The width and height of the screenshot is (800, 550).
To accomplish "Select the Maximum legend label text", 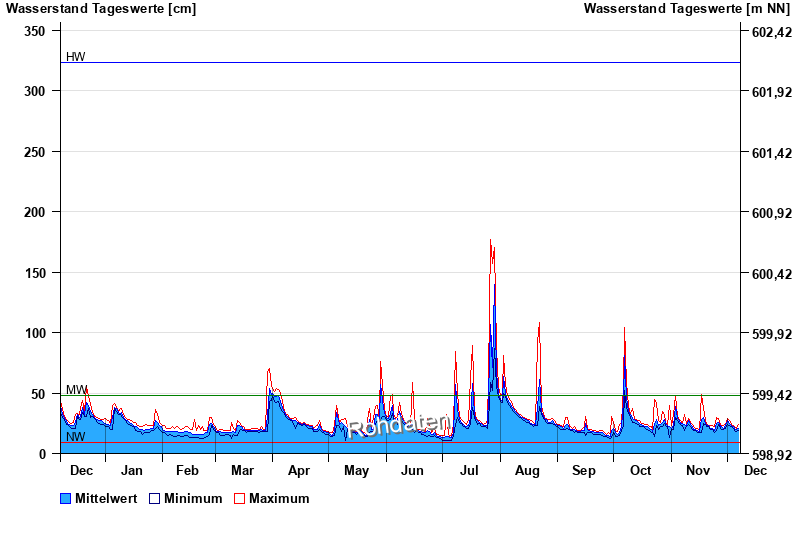I will [x=279, y=498].
